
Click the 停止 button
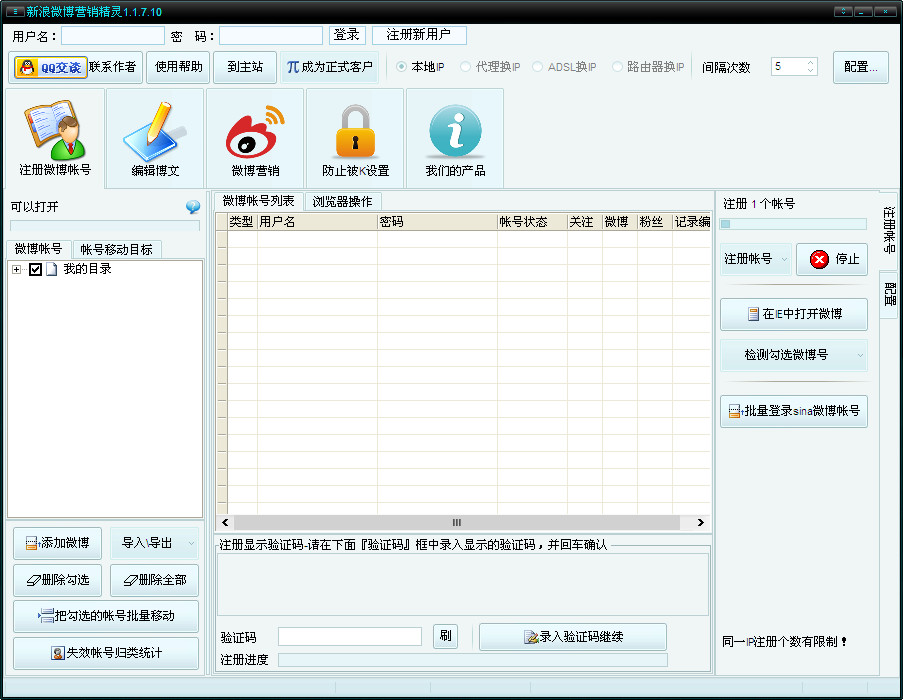click(832, 259)
